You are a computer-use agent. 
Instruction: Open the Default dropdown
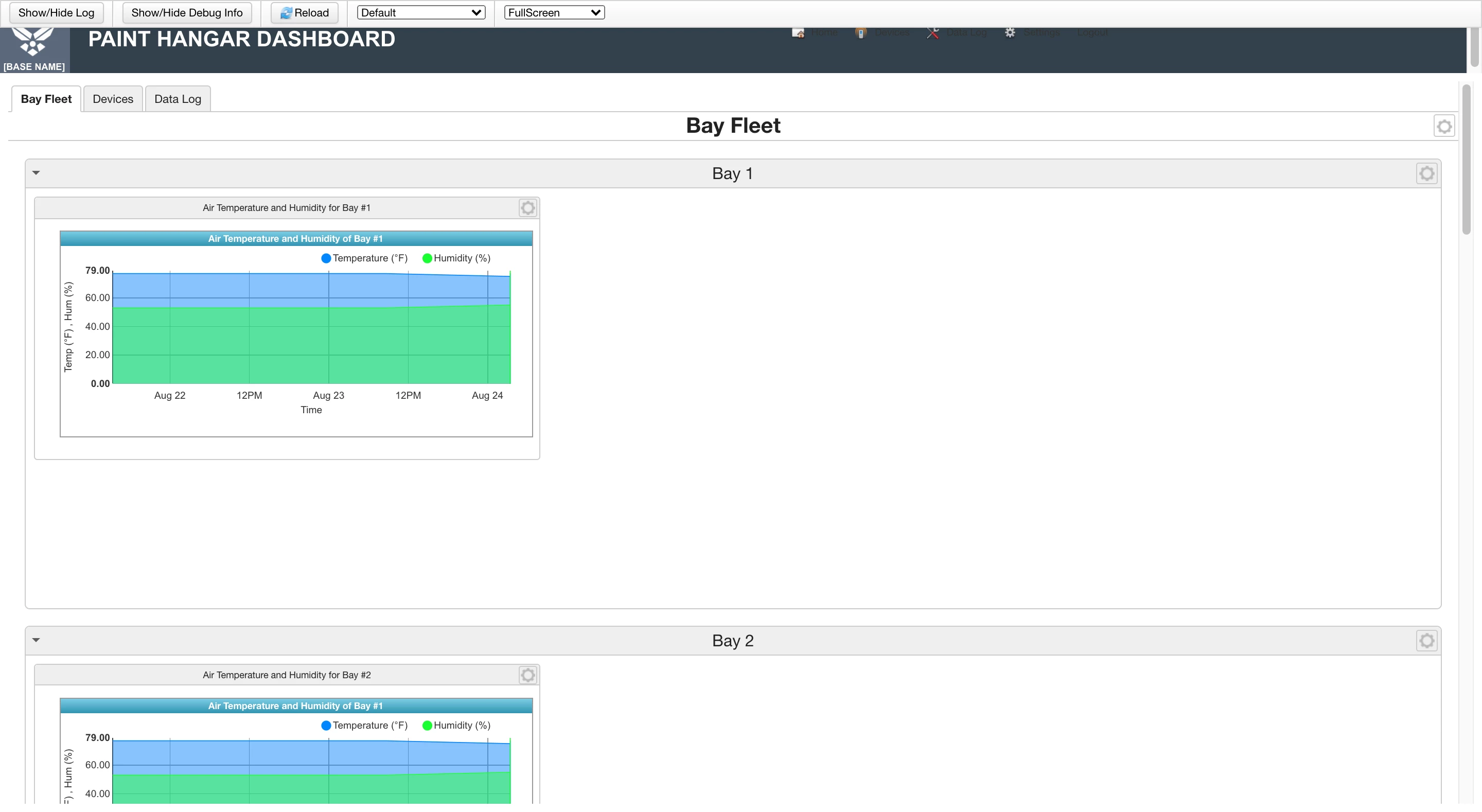[x=420, y=13]
